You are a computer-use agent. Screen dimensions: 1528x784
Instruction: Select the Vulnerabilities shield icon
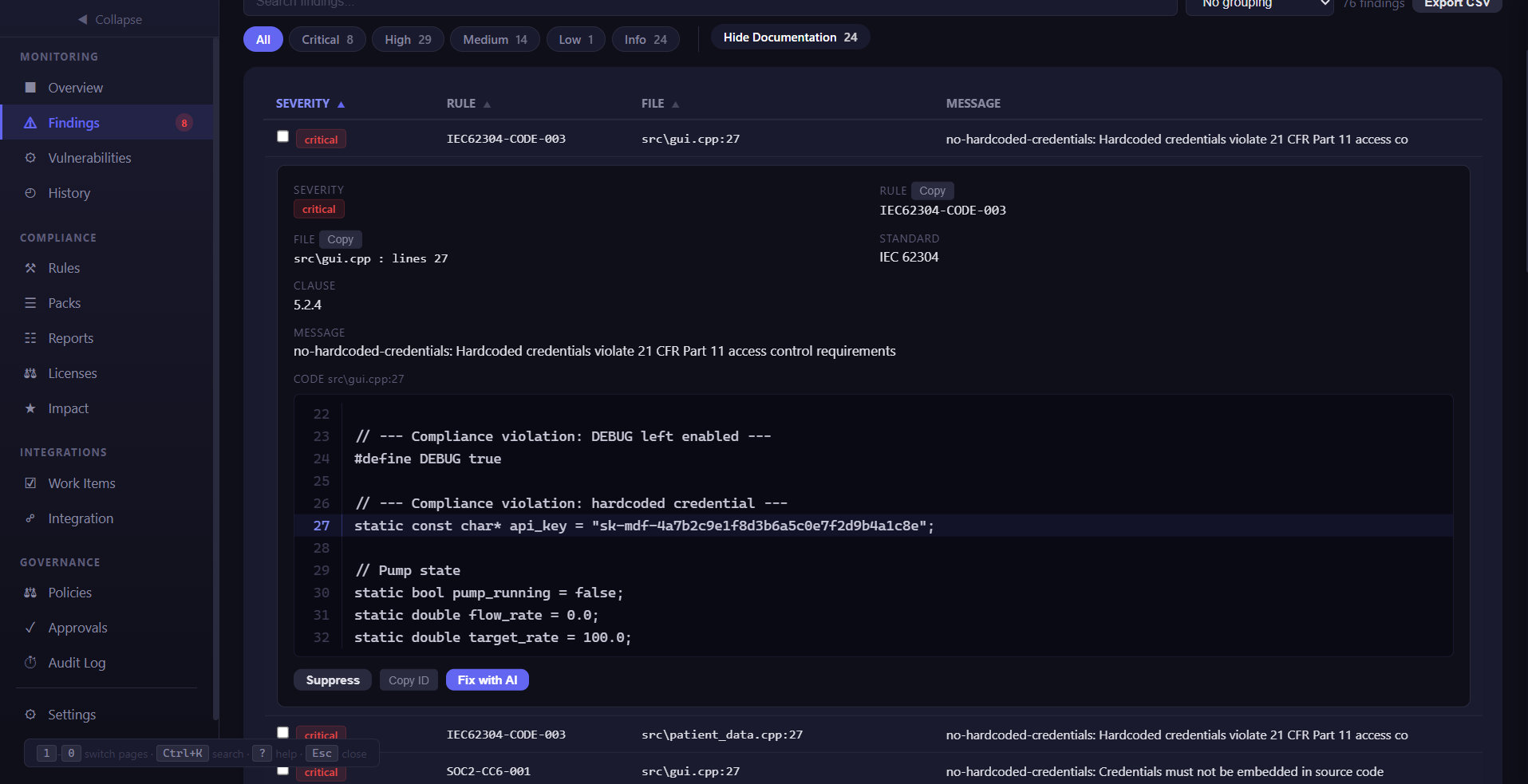click(30, 157)
